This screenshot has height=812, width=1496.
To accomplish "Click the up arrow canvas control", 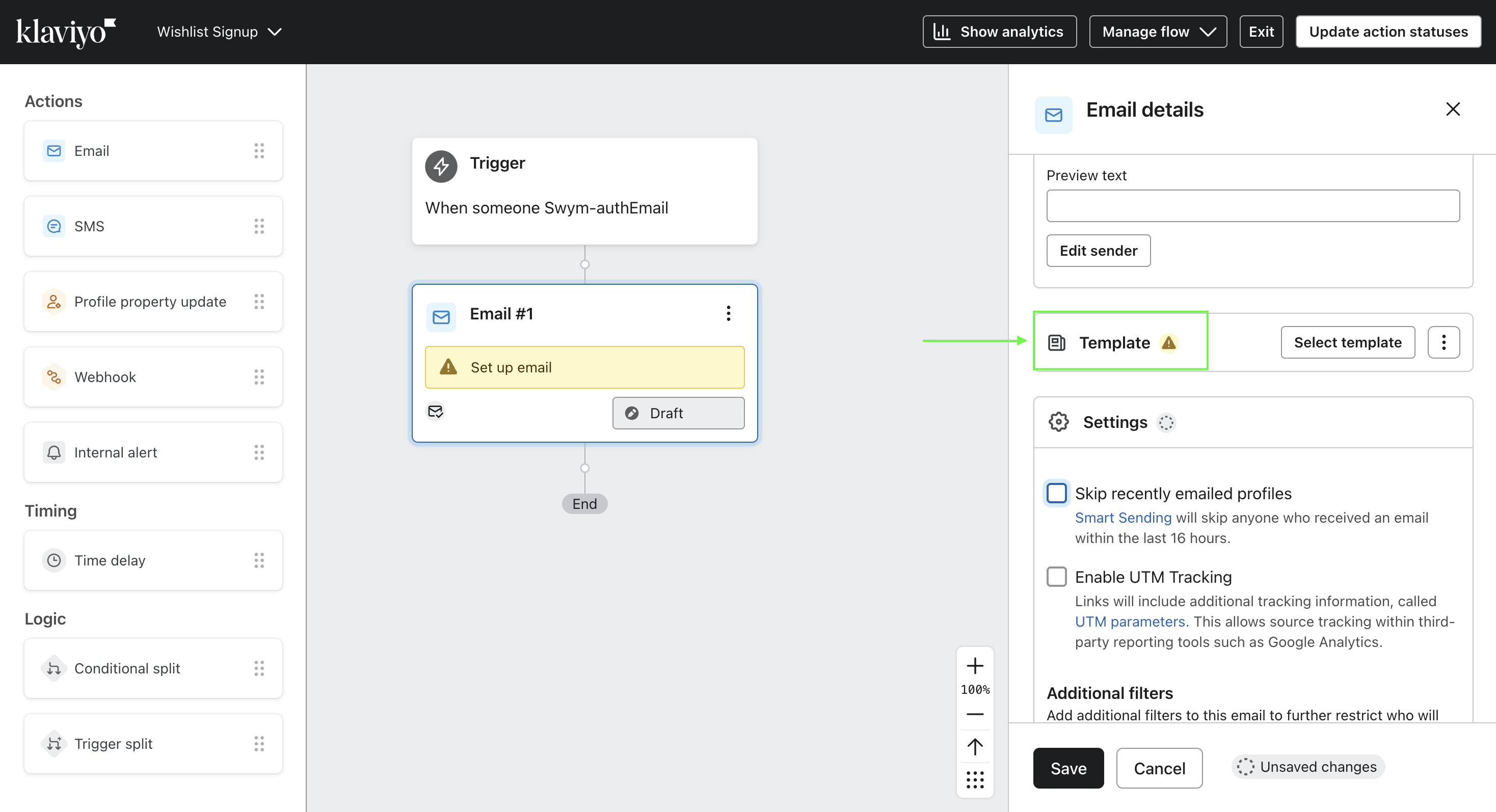I will pos(975,746).
